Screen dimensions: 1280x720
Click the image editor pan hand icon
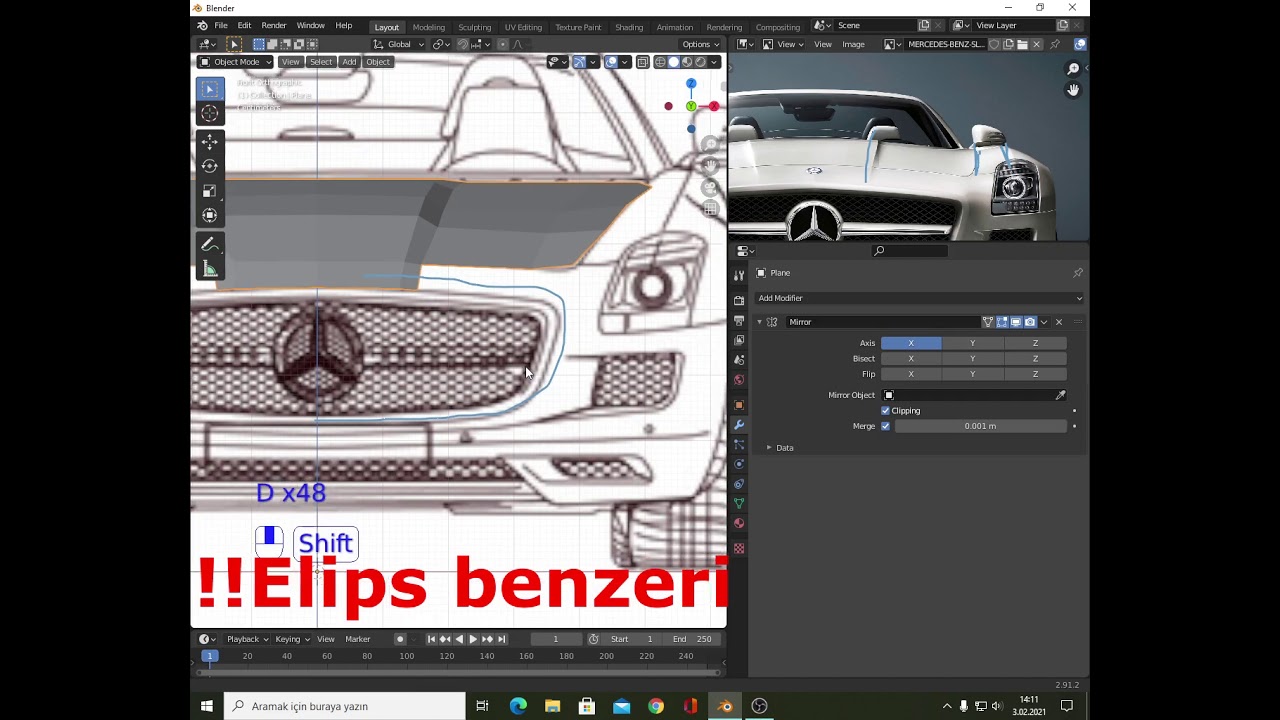[1073, 90]
